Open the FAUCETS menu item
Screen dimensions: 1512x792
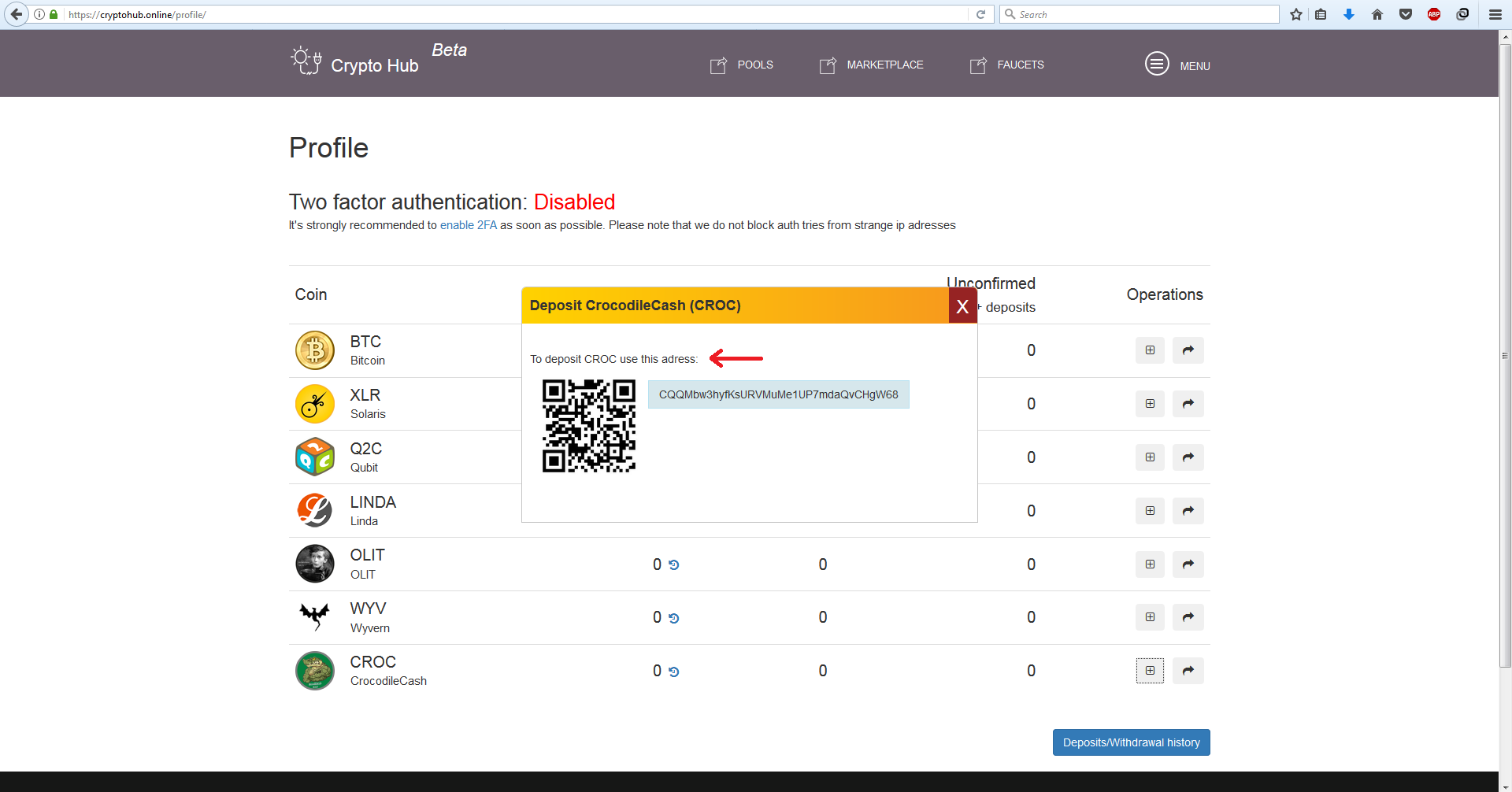point(1006,65)
